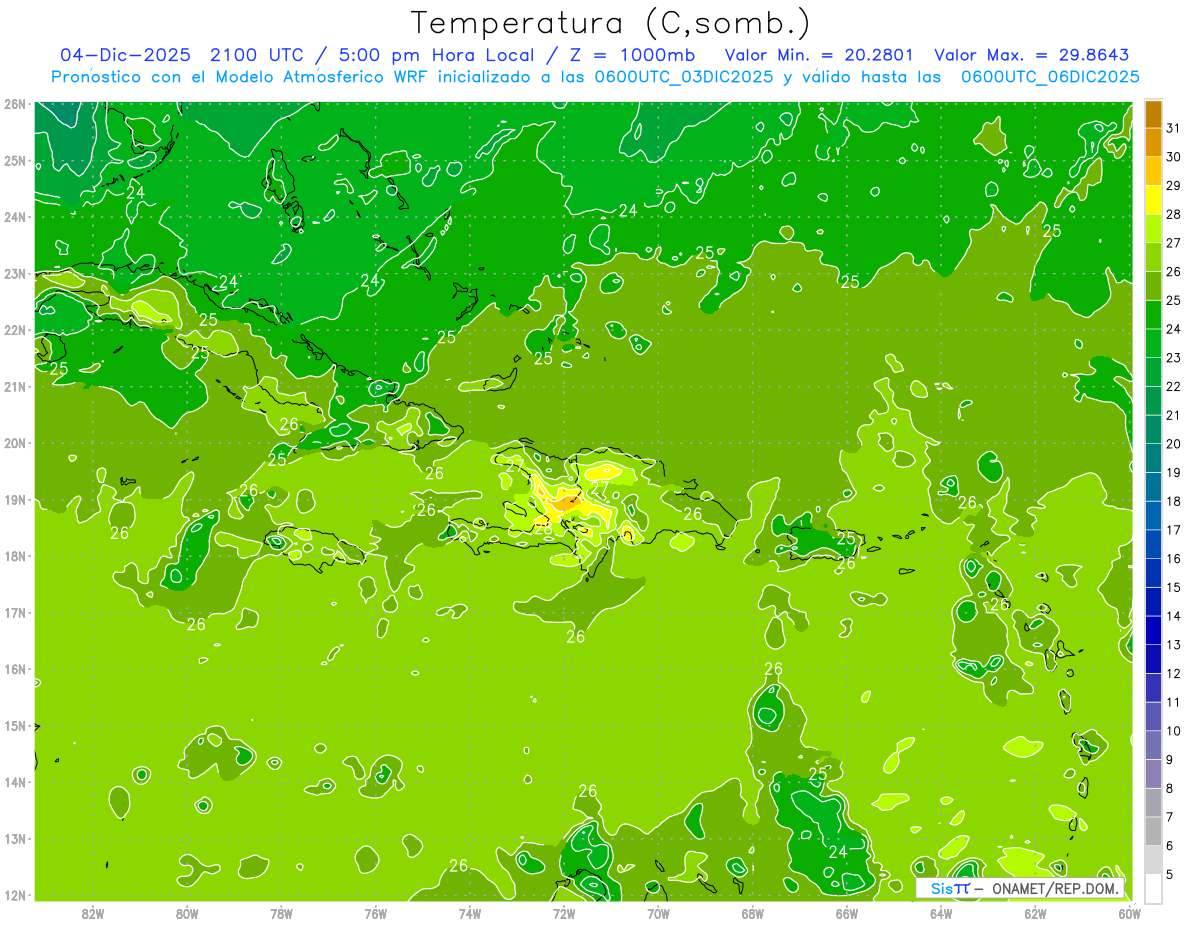Click the '5' value on color scale
Image resolution: width=1200 pixels, height=927 pixels.
pos(1170,874)
